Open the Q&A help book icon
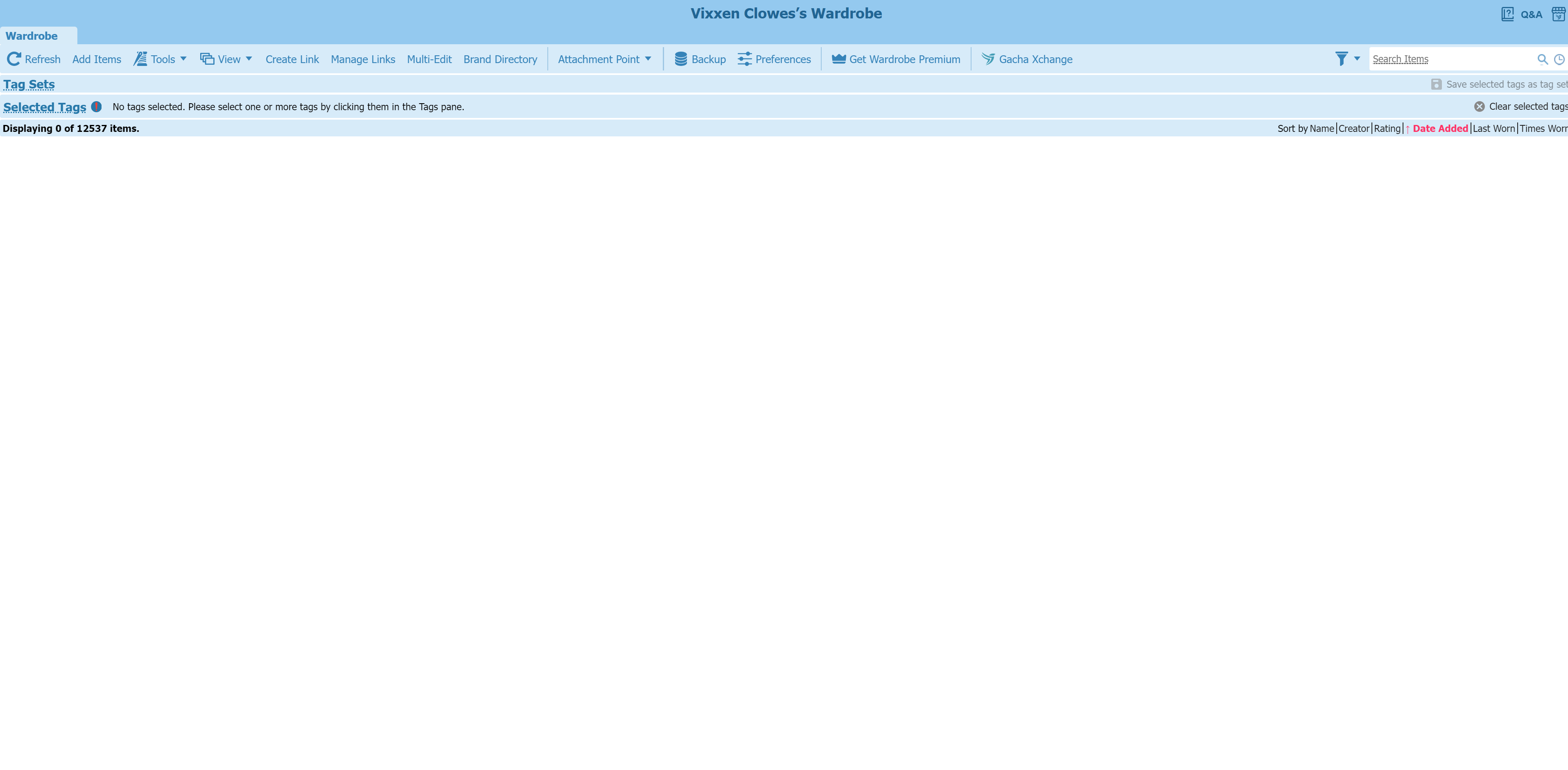This screenshot has height=770, width=1568. pyautogui.click(x=1507, y=14)
